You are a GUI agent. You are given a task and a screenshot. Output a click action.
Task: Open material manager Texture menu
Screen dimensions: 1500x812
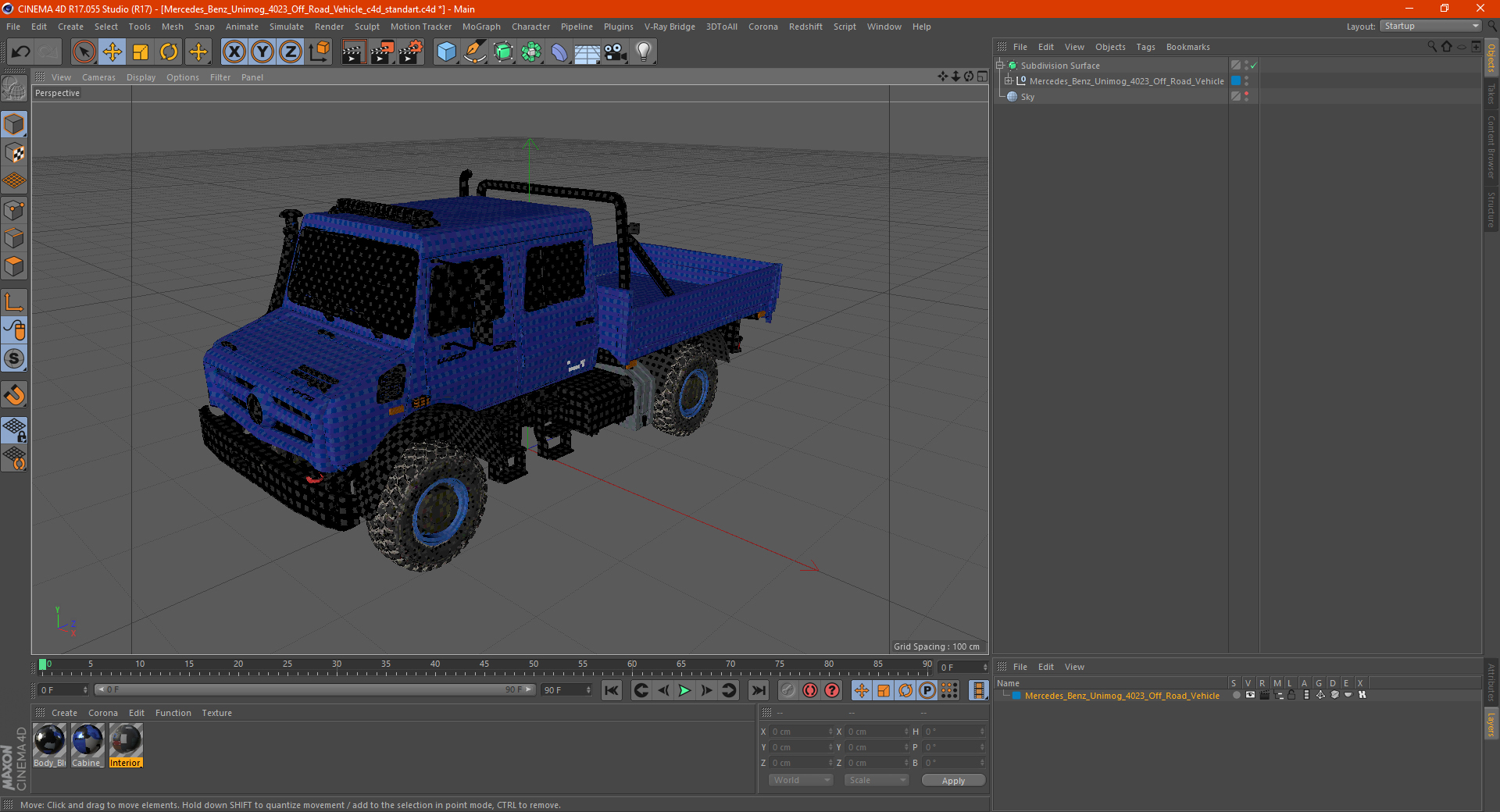pos(216,713)
